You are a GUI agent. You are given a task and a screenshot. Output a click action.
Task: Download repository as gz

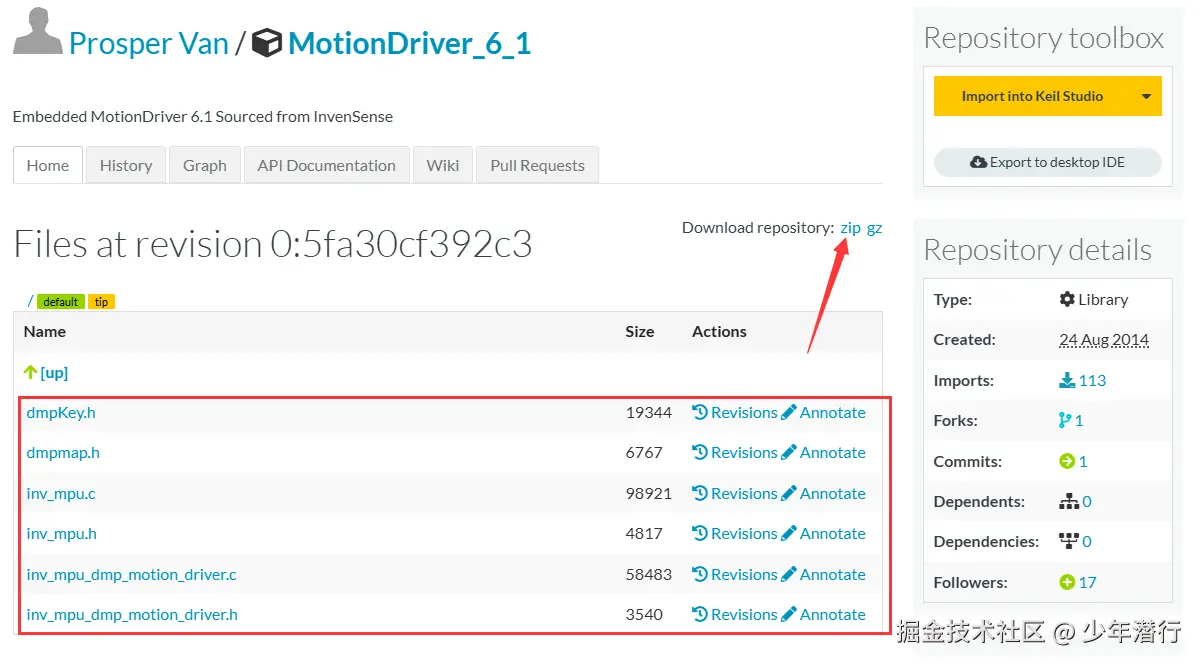(874, 228)
